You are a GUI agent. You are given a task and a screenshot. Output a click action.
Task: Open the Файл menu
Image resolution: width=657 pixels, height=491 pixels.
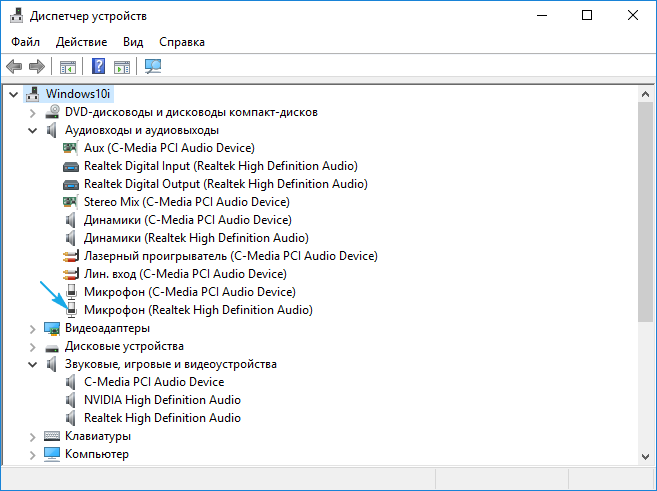coord(27,42)
